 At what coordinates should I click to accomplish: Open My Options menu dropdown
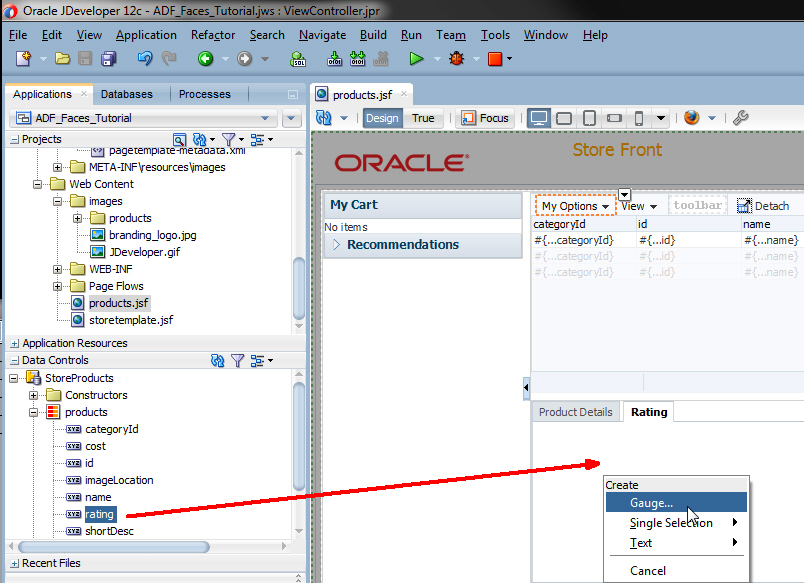pyautogui.click(x=575, y=206)
